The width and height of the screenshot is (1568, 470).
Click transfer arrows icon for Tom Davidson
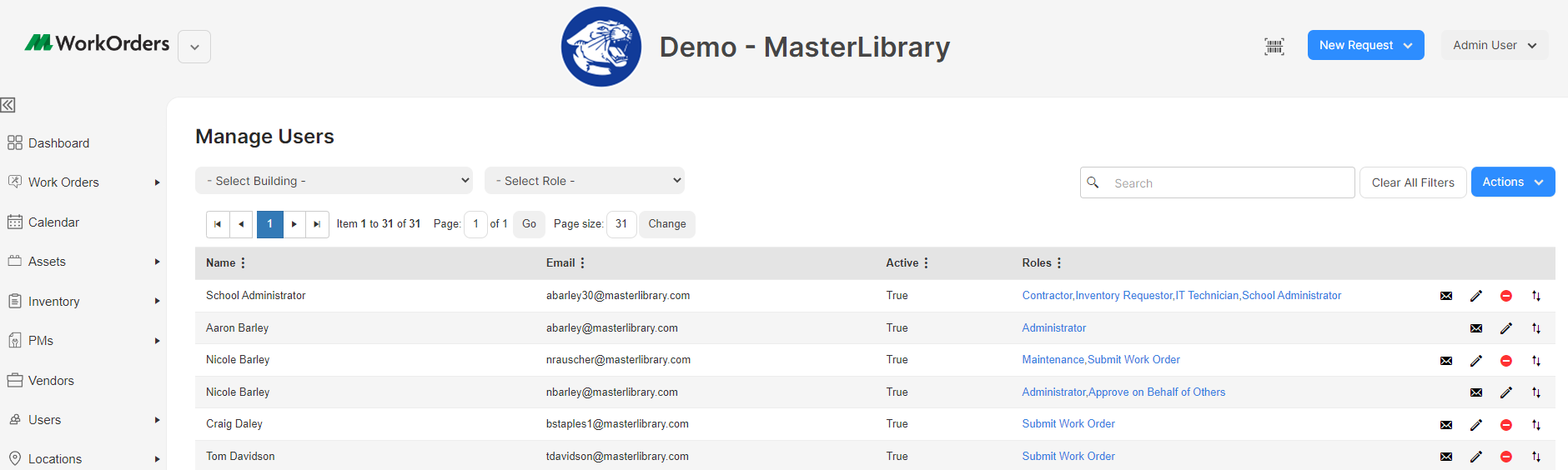click(1536, 457)
